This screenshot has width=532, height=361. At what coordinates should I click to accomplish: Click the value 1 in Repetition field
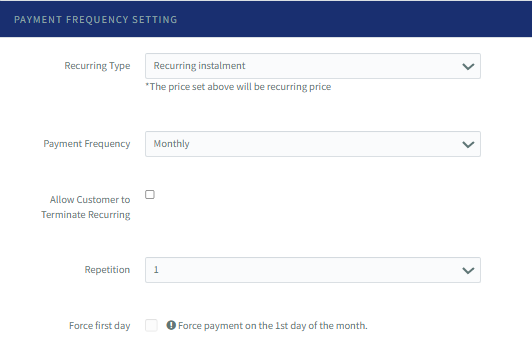[156, 270]
